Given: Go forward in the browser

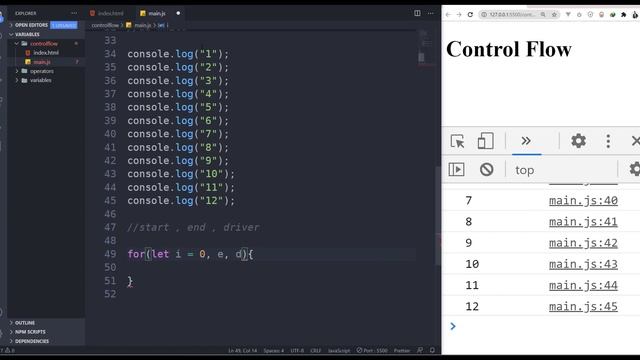Looking at the screenshot, I should pos(459,14).
